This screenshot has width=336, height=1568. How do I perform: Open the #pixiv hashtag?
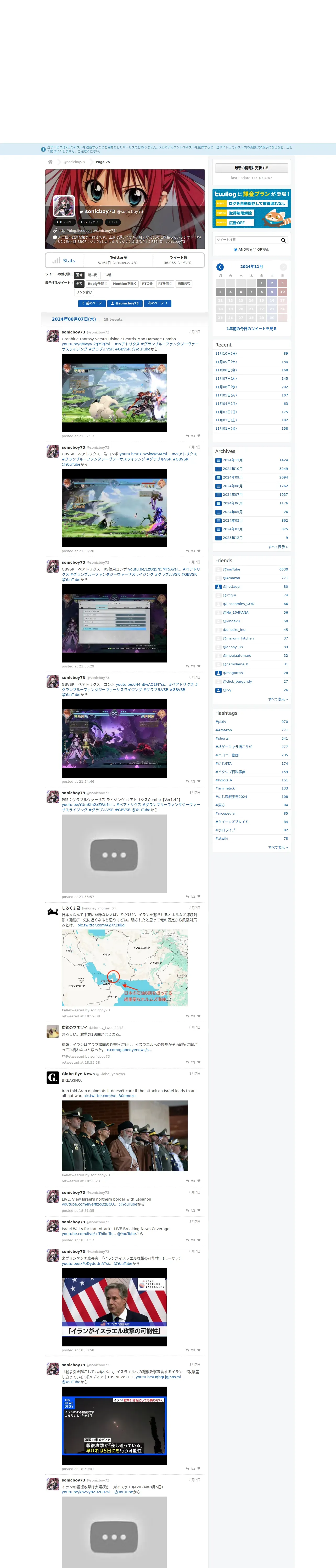pos(221,722)
